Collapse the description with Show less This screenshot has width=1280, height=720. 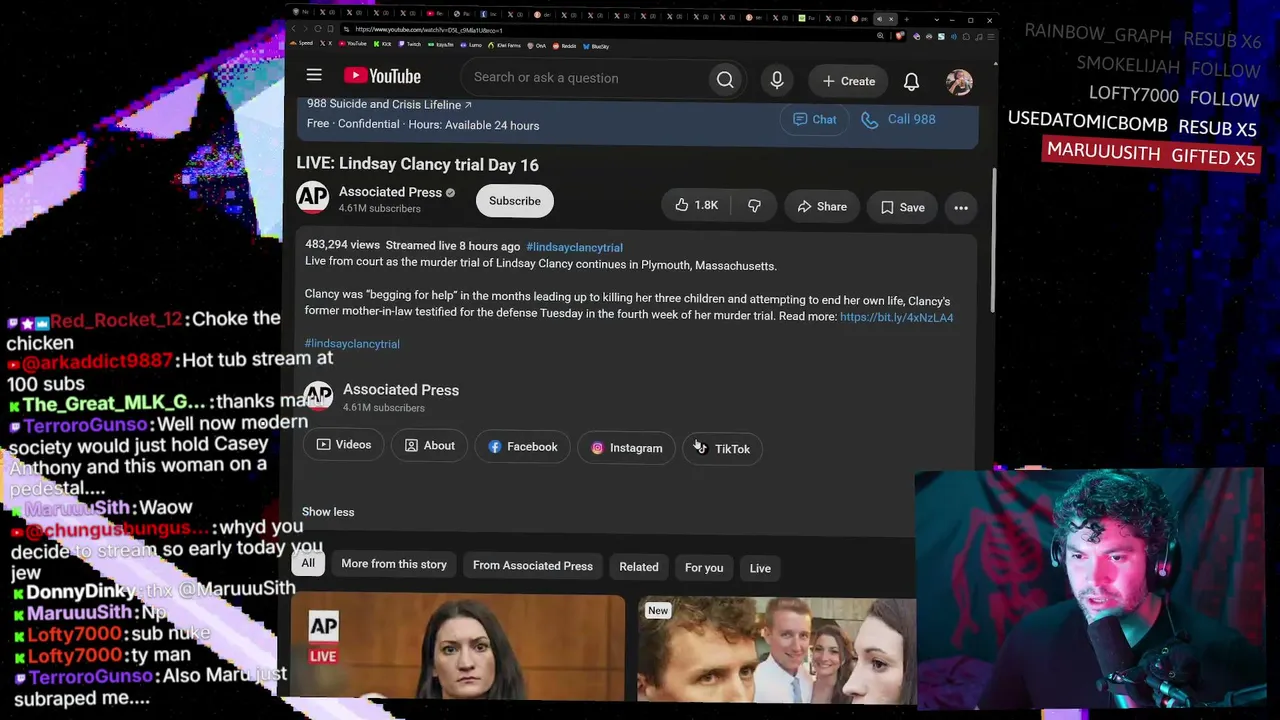point(328,512)
